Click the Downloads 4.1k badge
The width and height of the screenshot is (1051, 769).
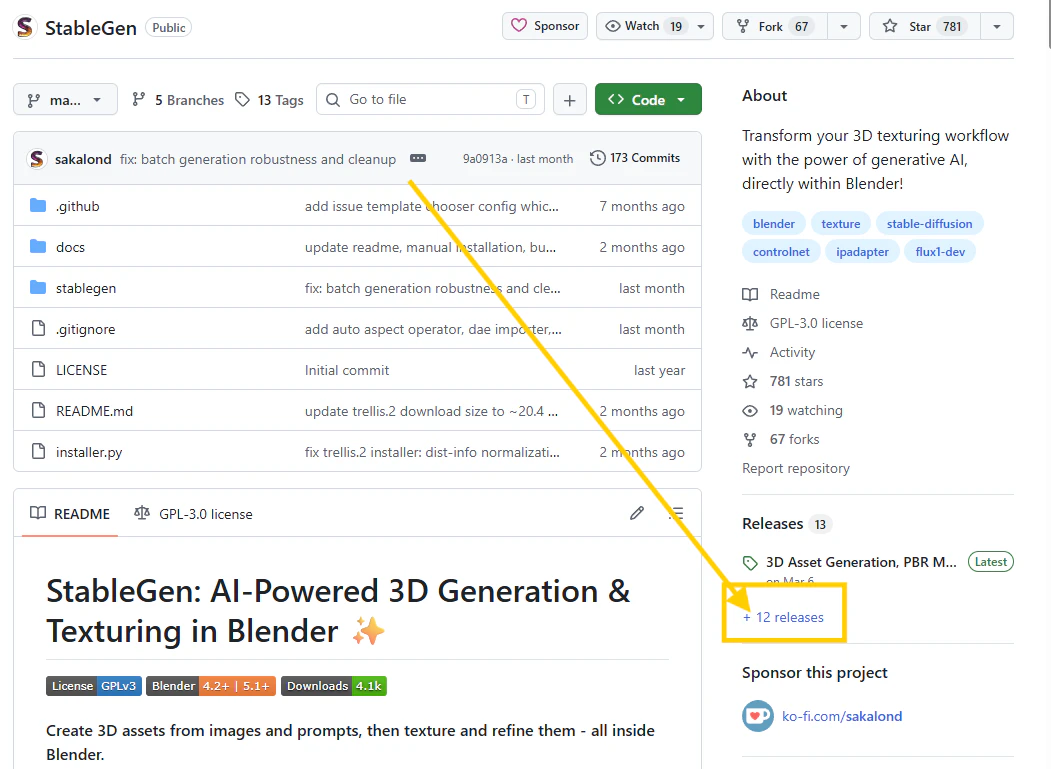(x=334, y=686)
